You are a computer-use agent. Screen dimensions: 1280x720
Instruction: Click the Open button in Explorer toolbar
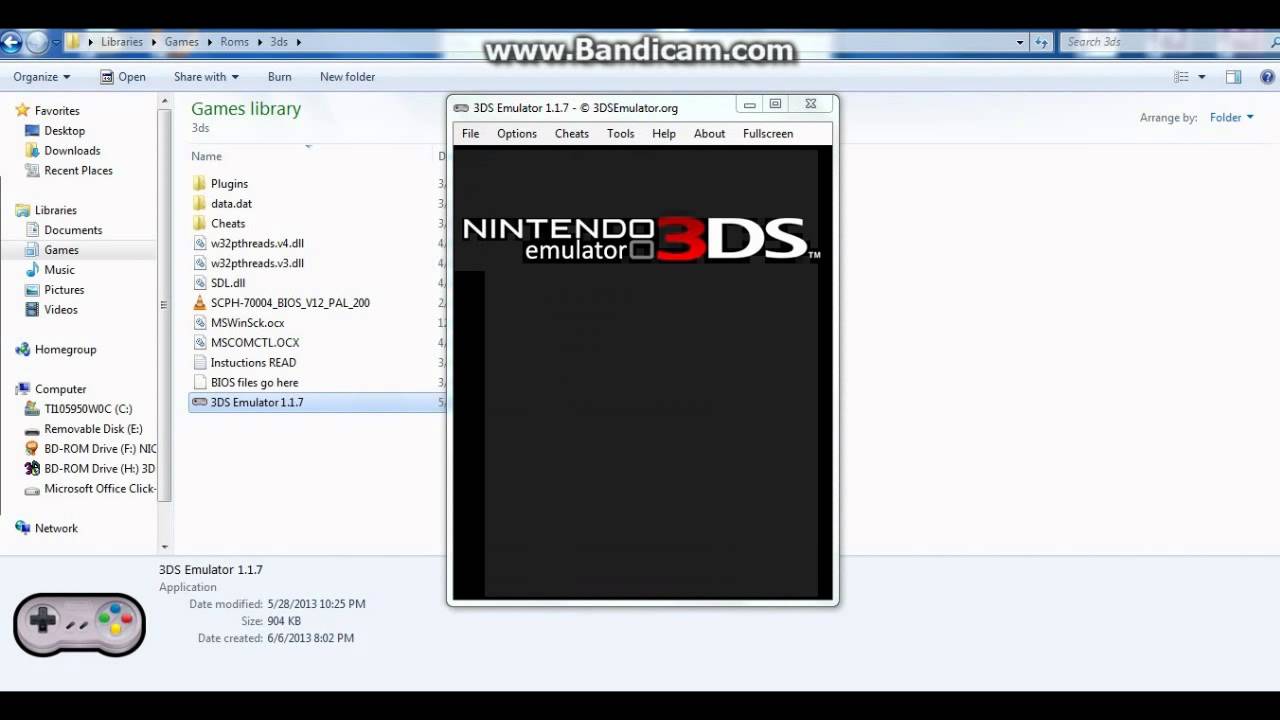[x=123, y=77]
